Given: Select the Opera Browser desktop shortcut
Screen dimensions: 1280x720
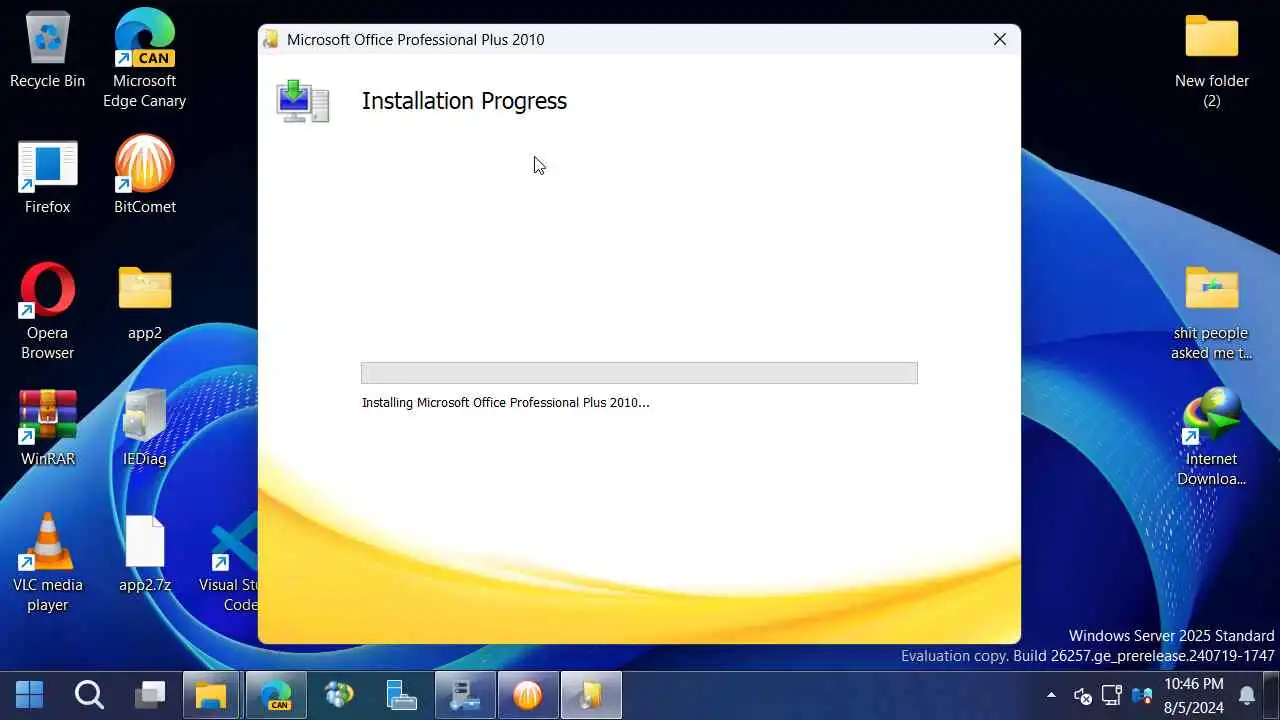Looking at the screenshot, I should point(47,311).
